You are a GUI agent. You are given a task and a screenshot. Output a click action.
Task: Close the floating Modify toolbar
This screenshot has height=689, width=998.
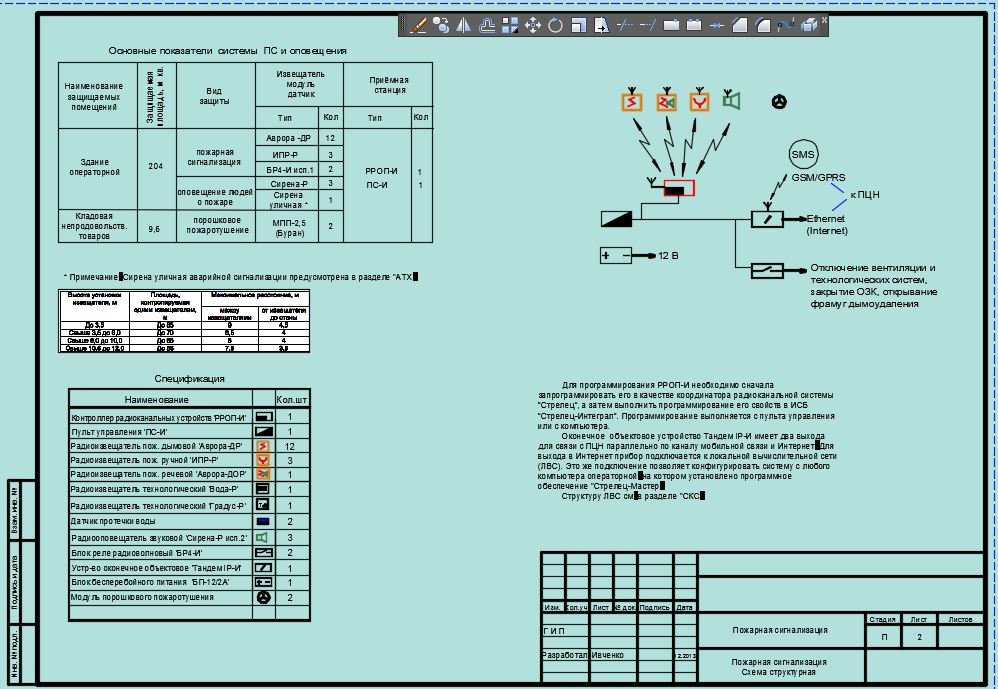click(824, 19)
